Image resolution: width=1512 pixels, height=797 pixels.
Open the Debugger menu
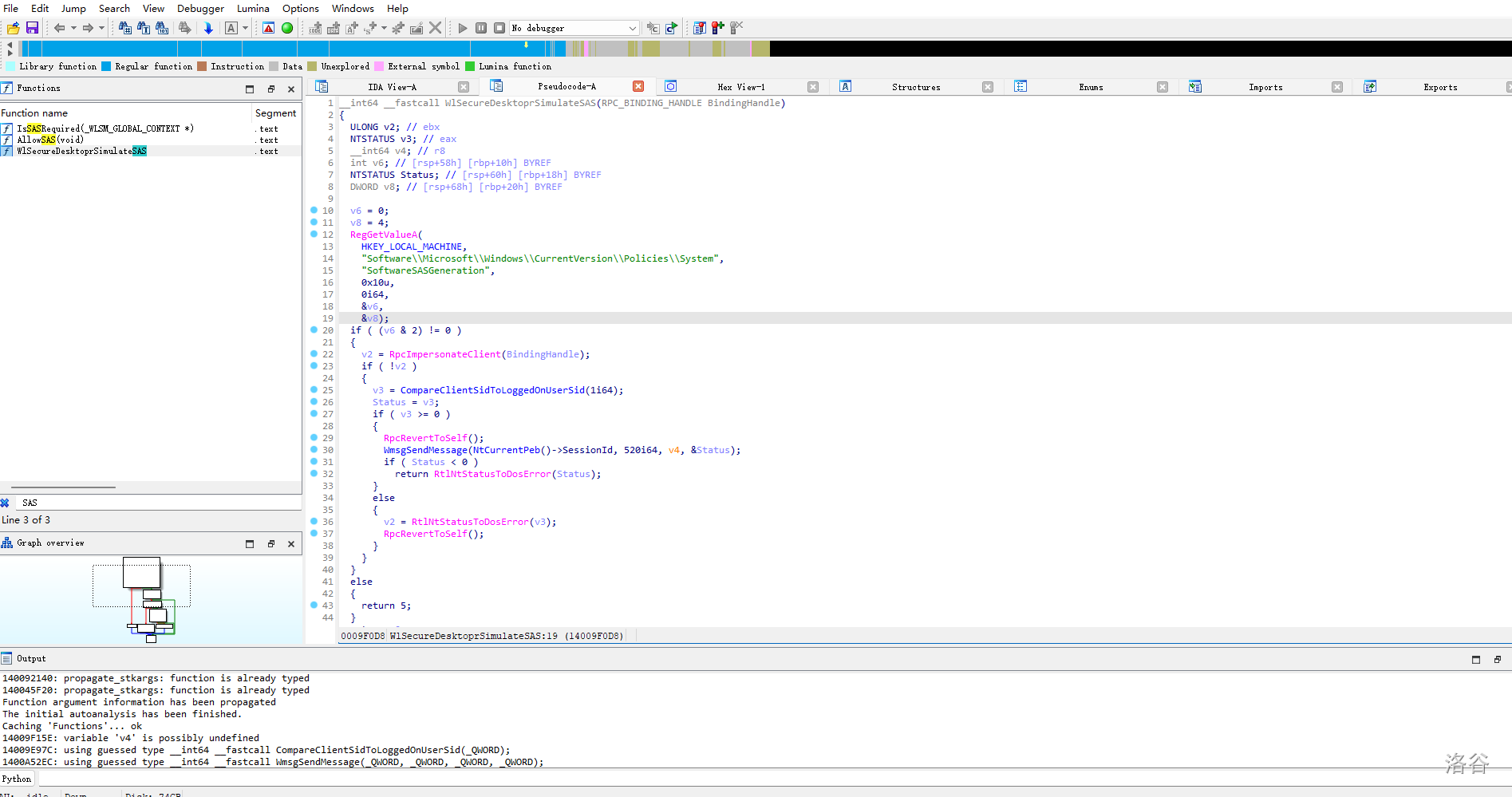200,8
